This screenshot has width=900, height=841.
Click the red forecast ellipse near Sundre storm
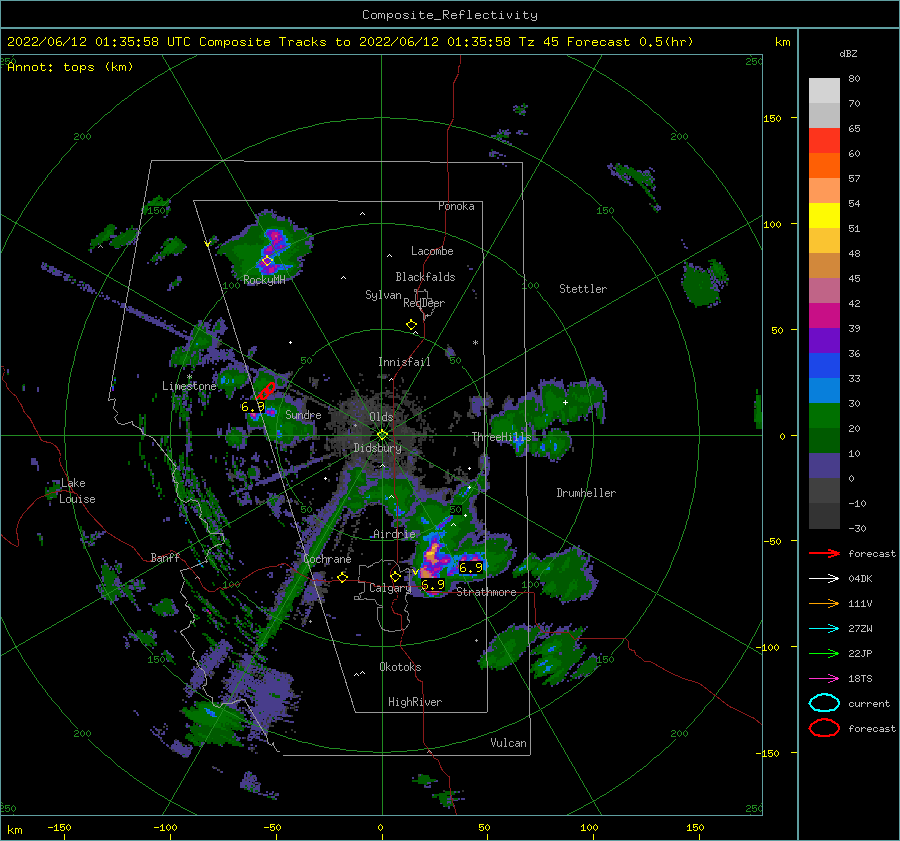pos(266,391)
